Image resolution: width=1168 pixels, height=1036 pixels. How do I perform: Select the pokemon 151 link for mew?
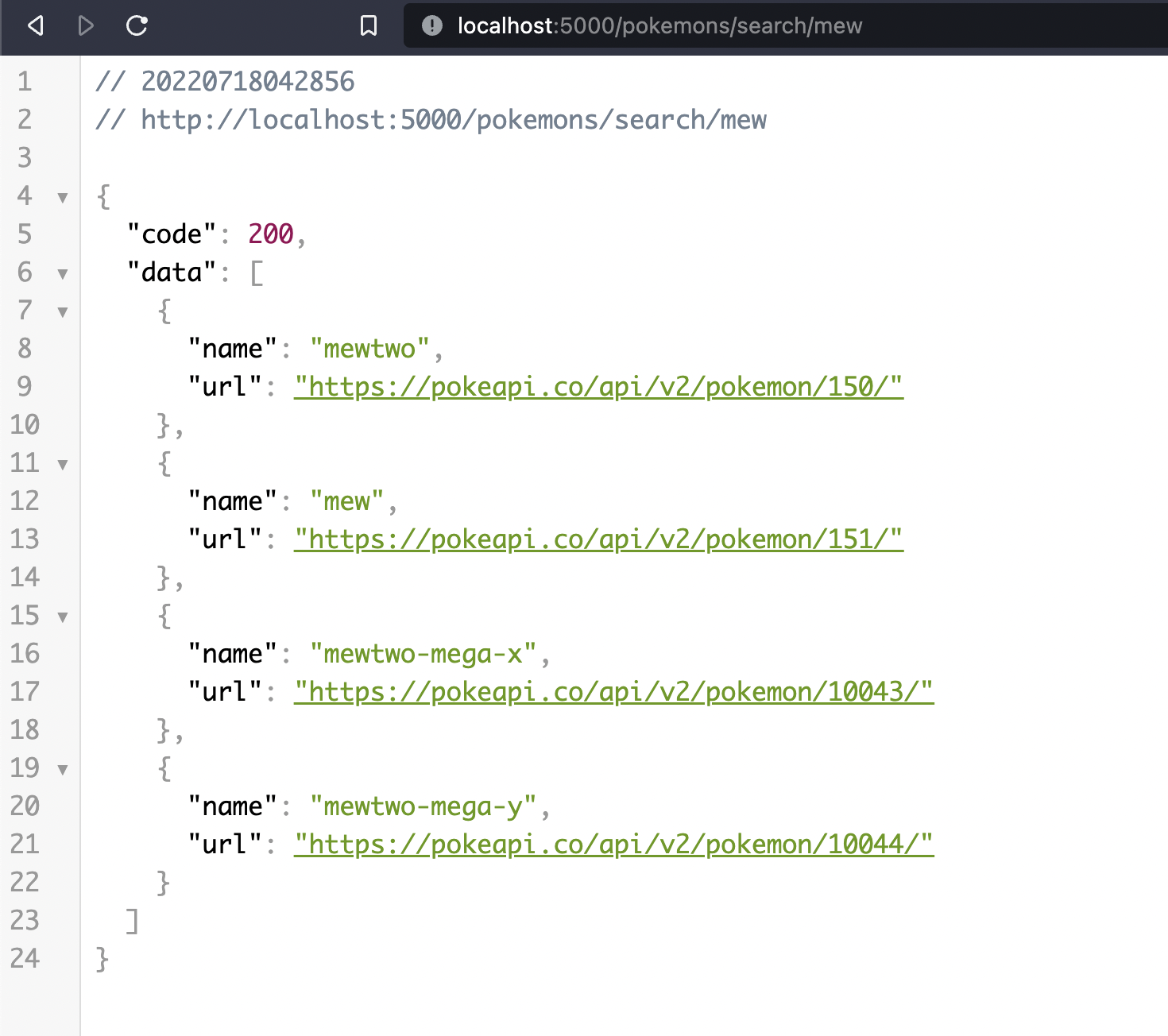598,539
